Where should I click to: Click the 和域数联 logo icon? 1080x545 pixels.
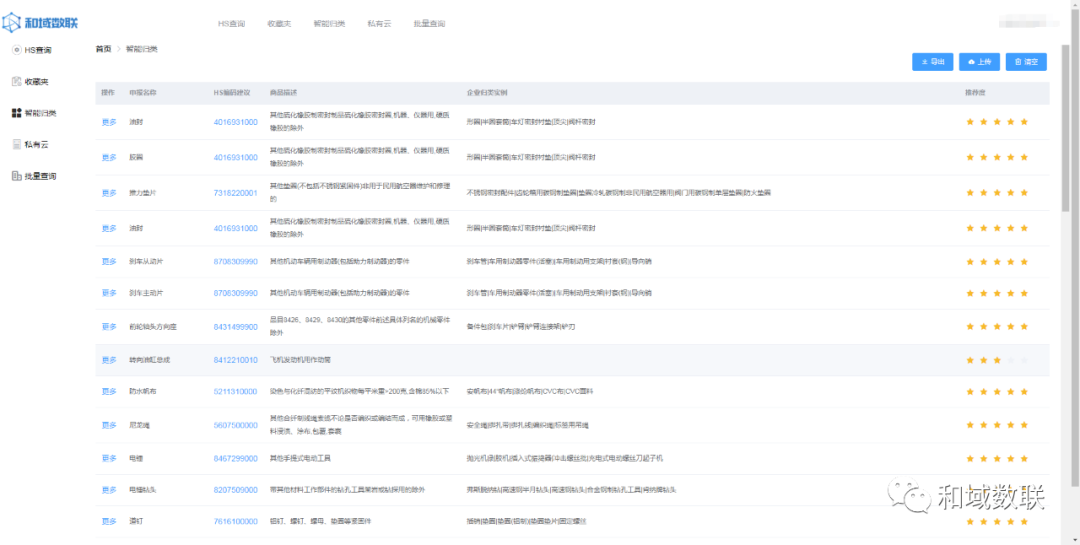click(x=12, y=23)
